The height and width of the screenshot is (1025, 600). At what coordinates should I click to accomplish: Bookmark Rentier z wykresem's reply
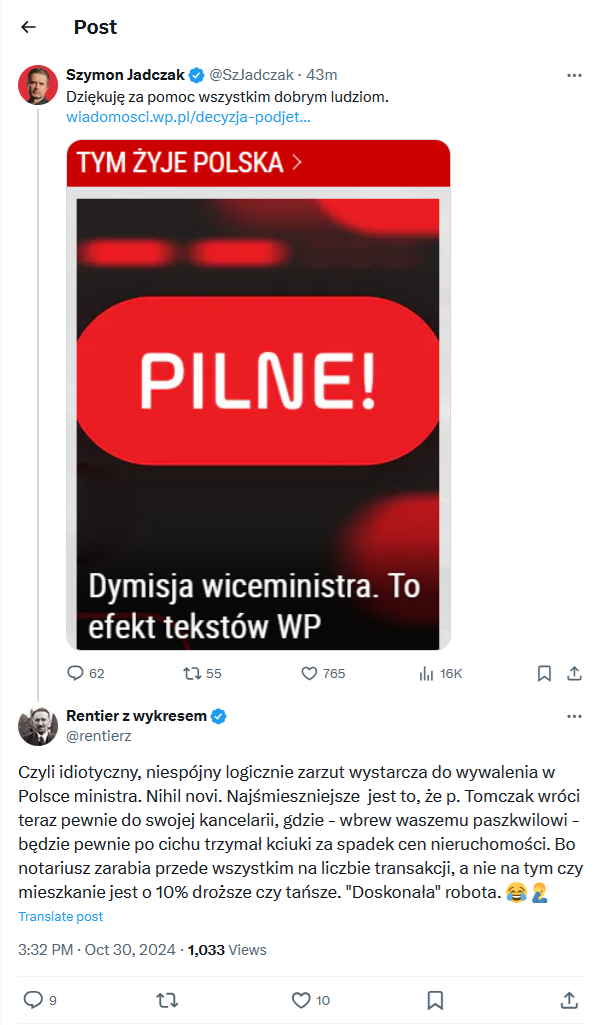coord(435,999)
